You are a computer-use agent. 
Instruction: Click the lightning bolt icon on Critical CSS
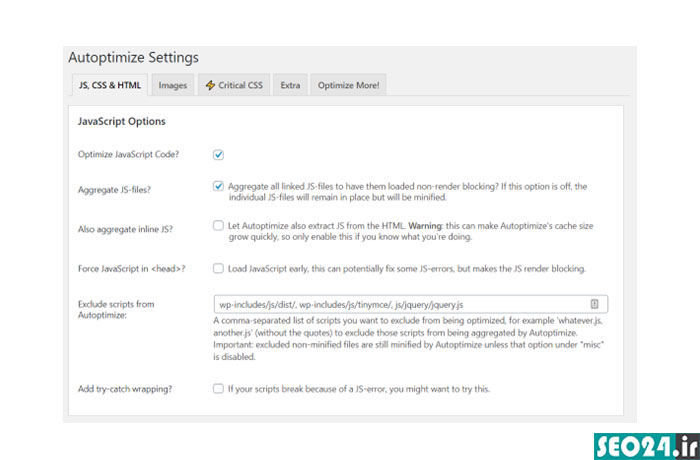click(210, 85)
